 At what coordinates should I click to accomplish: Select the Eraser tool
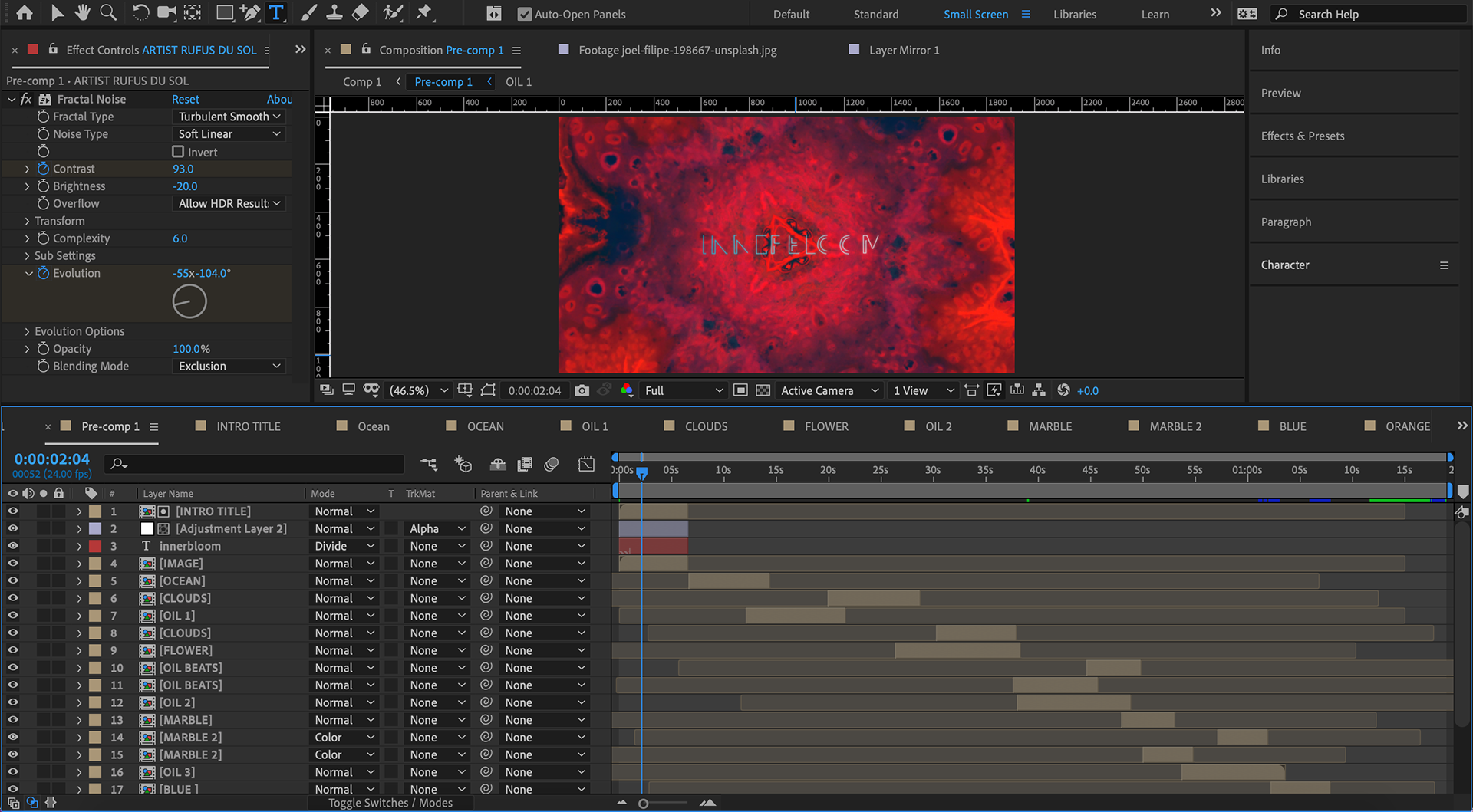(x=361, y=13)
